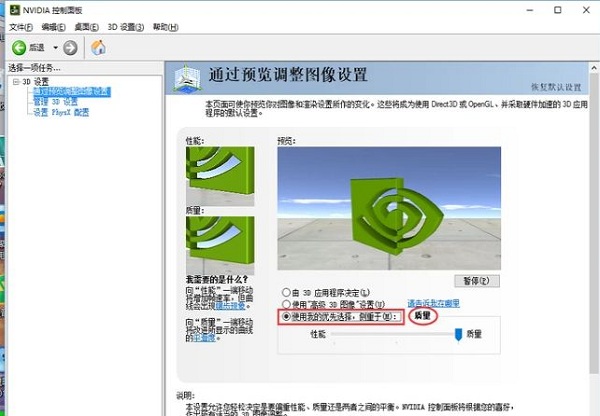Select 使用我的优先选择 radio button
Image resolution: width=600 pixels, height=416 pixels.
point(286,317)
